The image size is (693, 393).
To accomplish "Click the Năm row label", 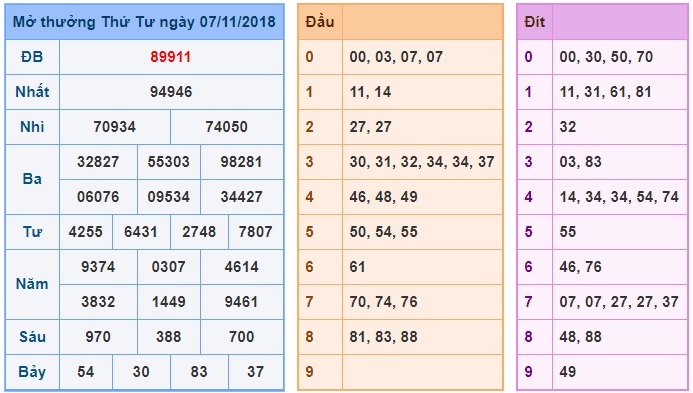I will (32, 284).
